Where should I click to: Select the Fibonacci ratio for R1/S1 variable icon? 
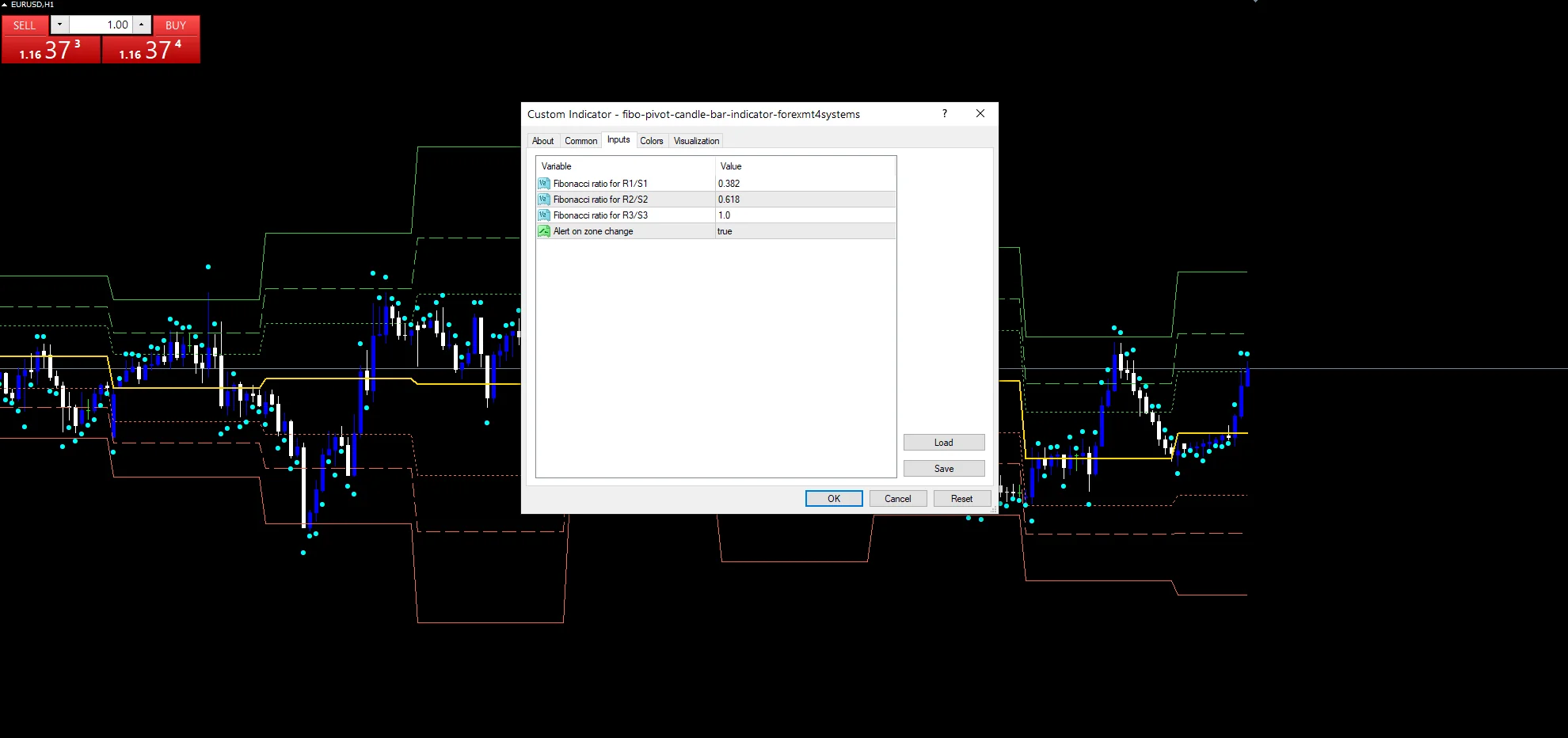[544, 184]
